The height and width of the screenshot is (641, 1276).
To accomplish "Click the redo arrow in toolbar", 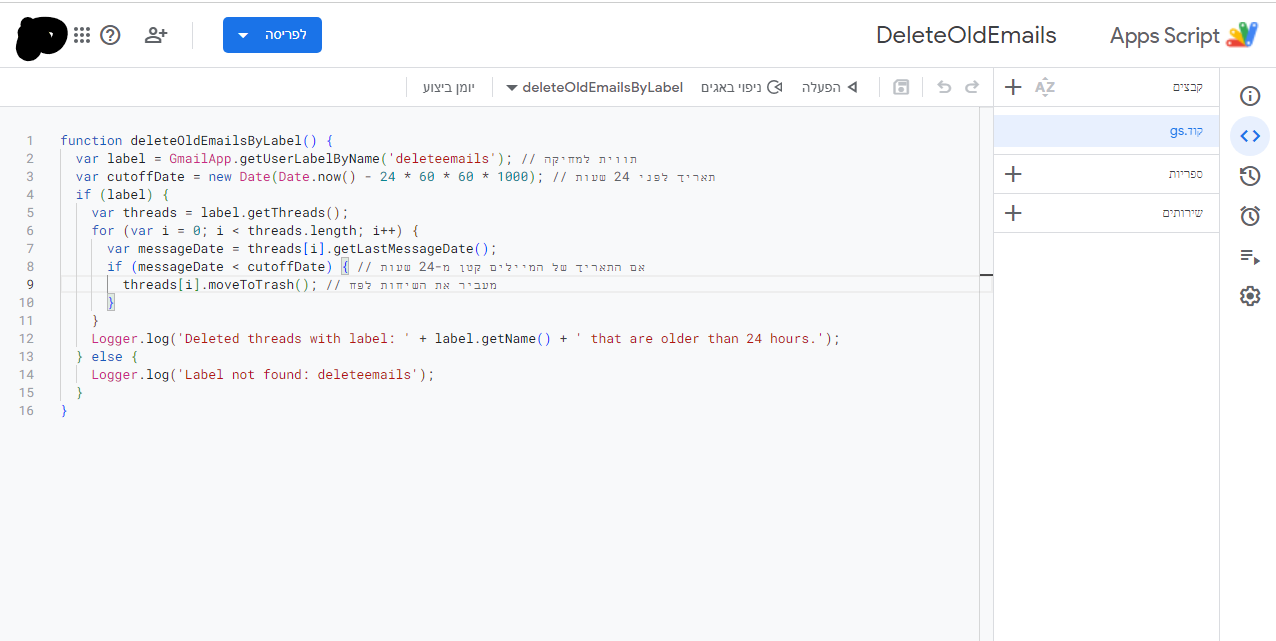I will (972, 88).
